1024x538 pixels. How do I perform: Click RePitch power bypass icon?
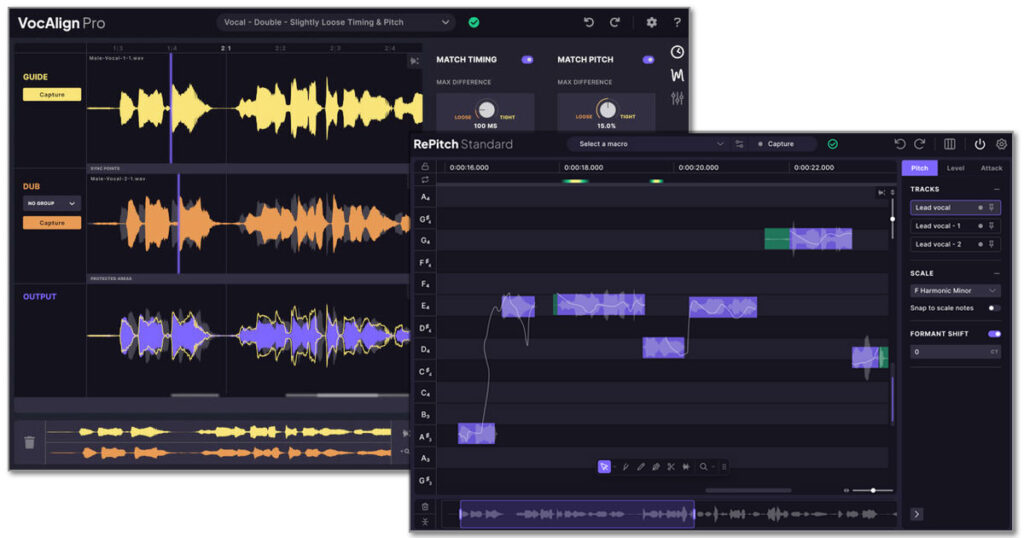980,144
